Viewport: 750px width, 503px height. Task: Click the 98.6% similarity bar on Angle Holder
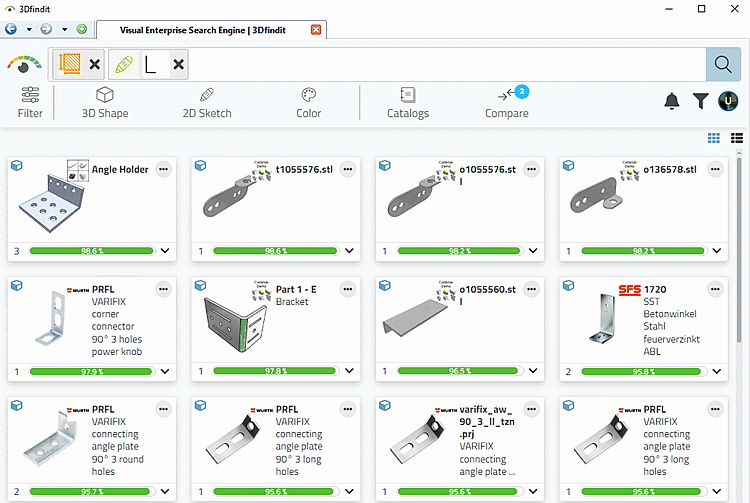tap(91, 251)
